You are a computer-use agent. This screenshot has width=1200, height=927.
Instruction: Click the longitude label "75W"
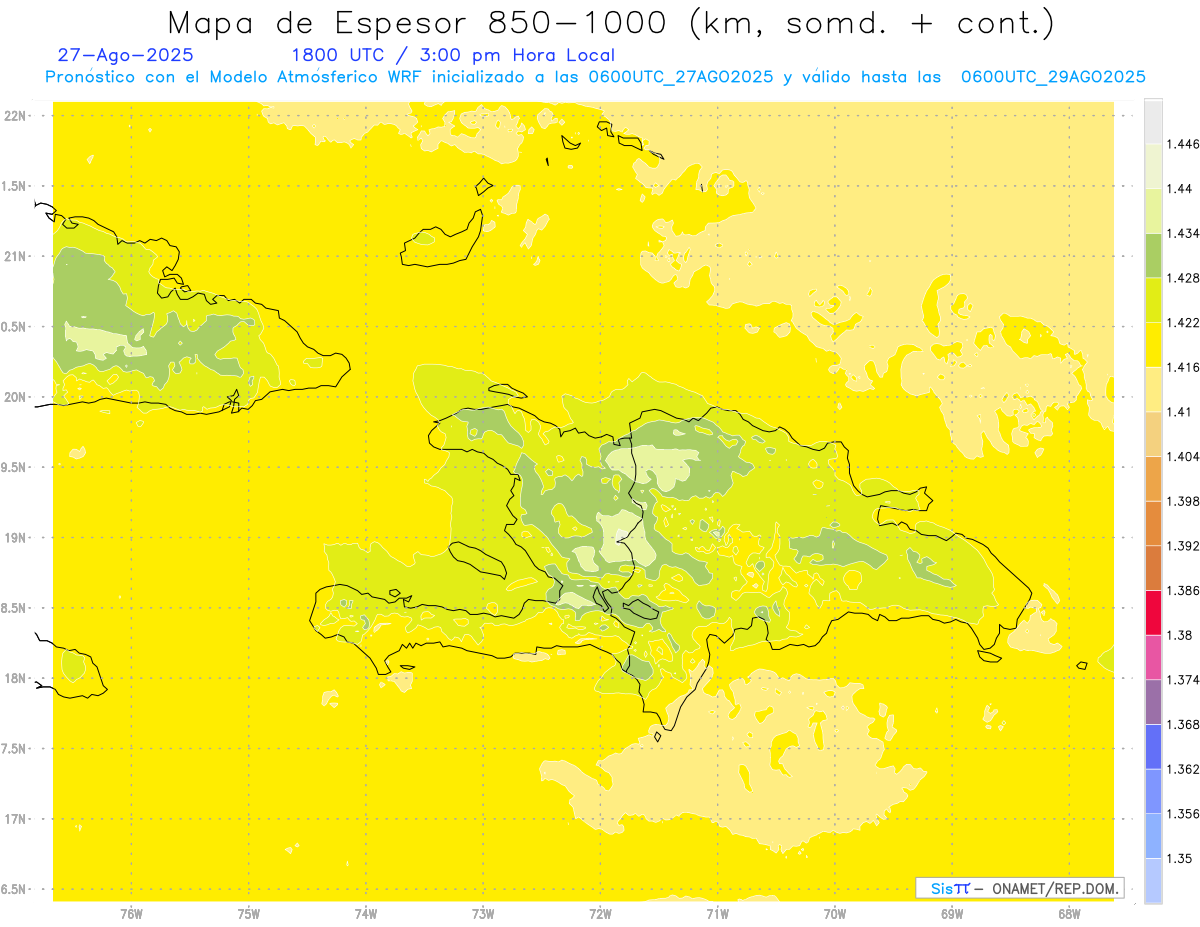coord(249,913)
